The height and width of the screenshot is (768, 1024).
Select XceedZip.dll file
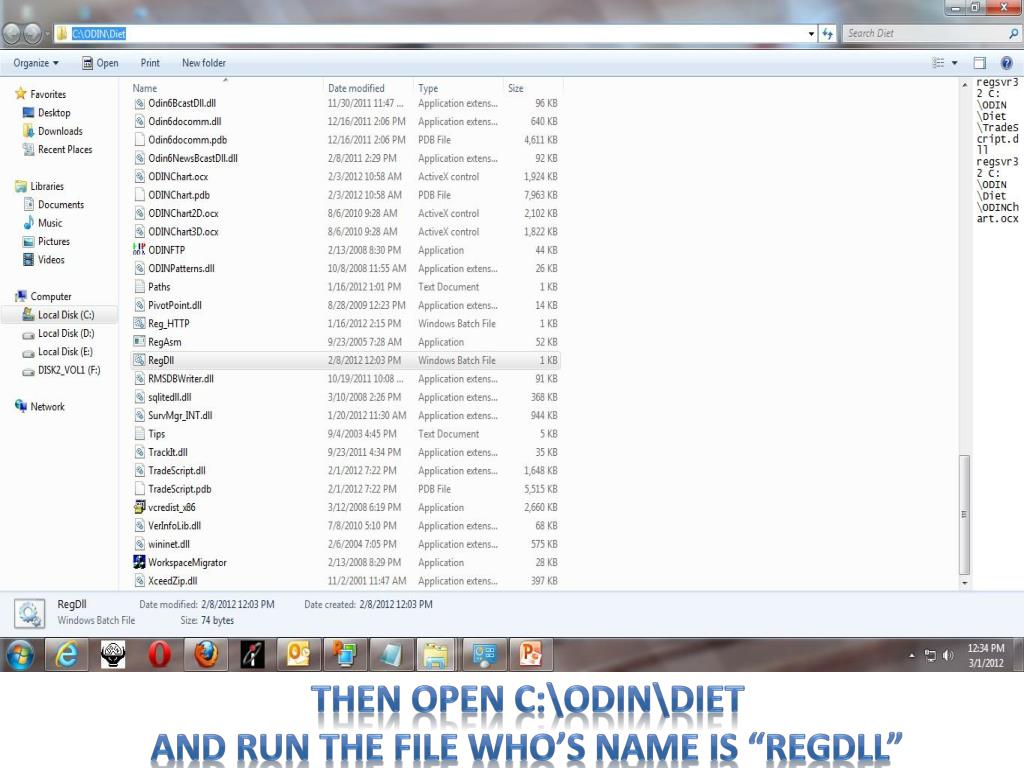[345, 581]
